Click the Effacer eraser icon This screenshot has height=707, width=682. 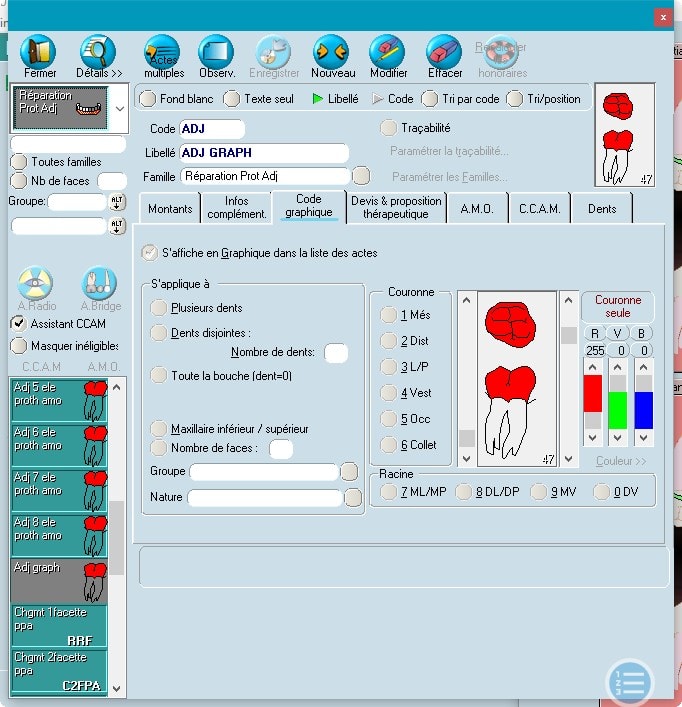pos(444,52)
